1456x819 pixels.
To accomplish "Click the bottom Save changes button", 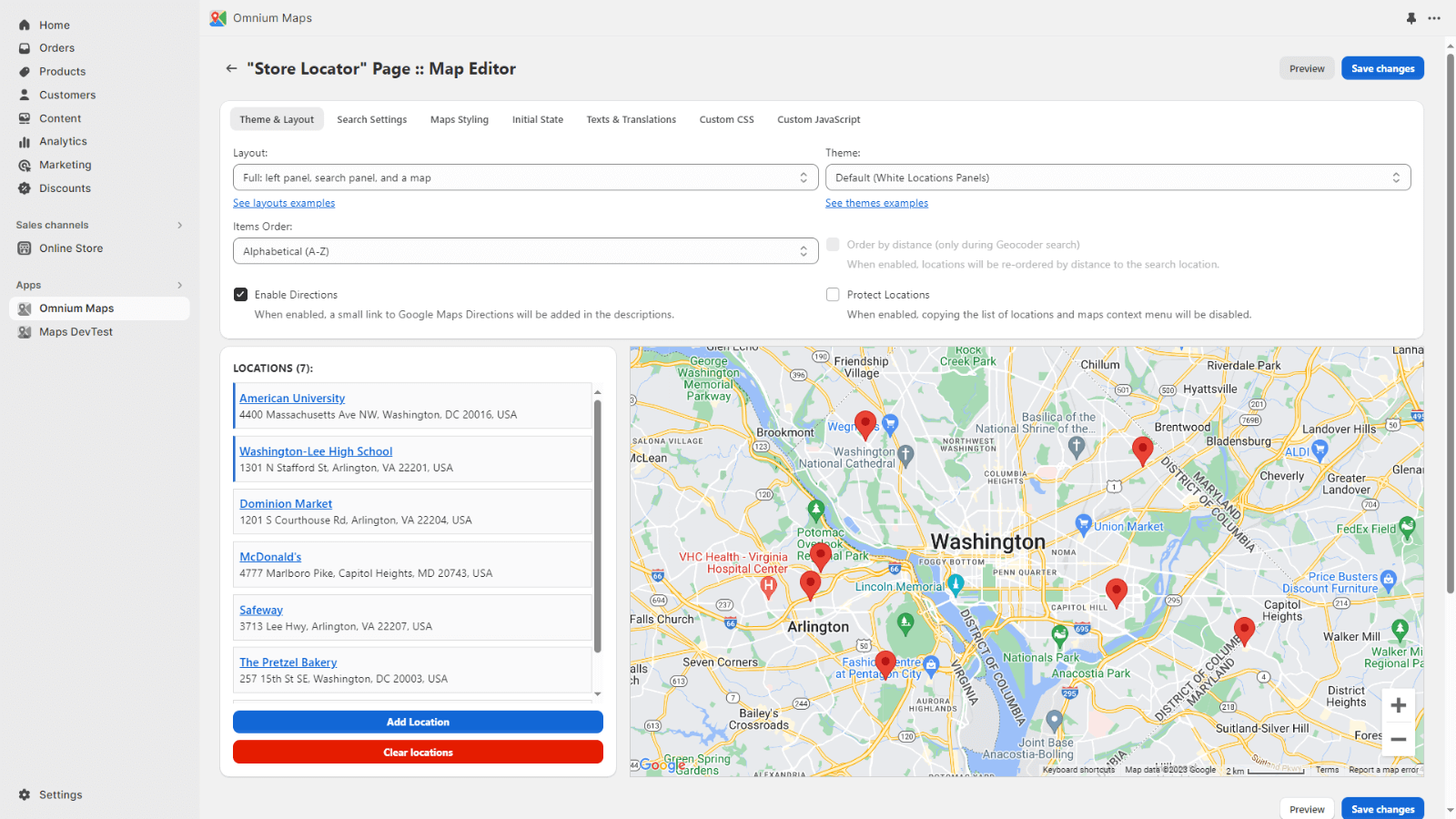I will [x=1382, y=809].
